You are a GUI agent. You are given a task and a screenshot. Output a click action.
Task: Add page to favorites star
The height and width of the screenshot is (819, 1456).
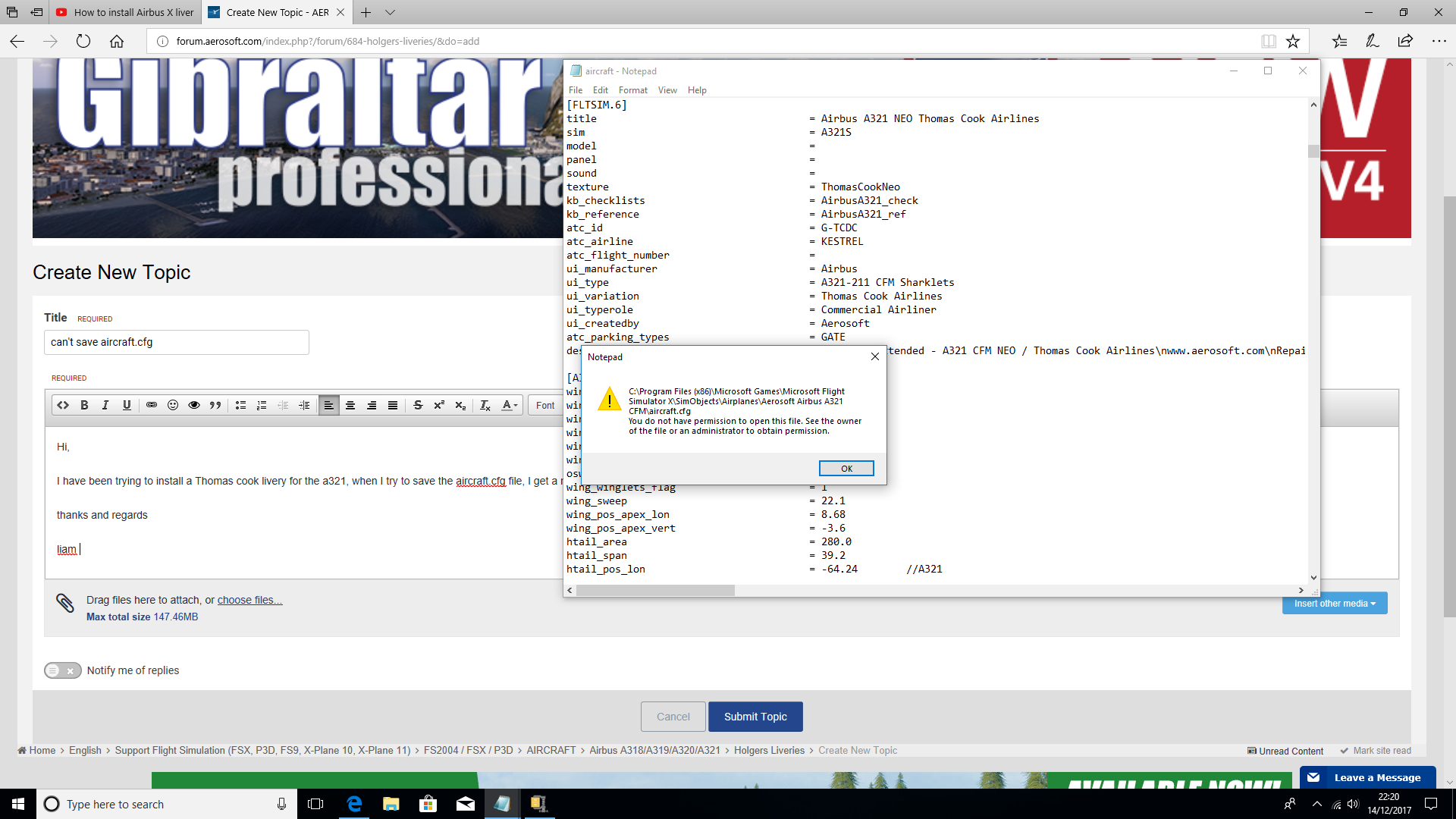1293,41
